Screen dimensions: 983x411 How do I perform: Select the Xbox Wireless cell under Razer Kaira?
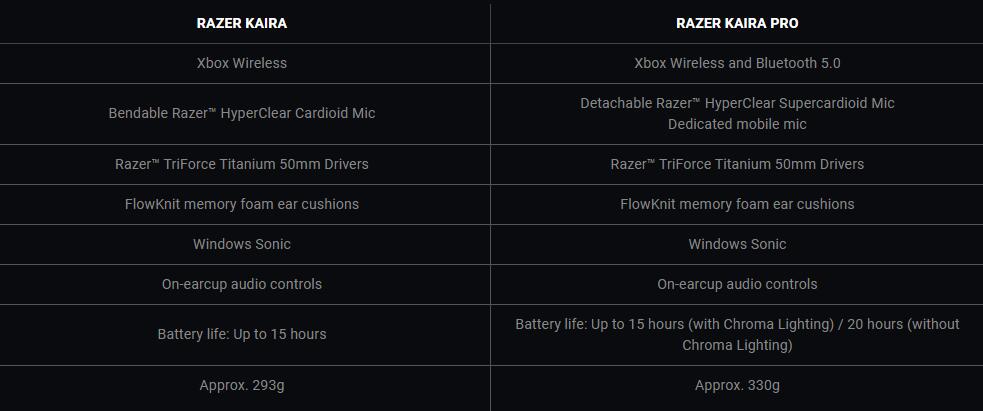(x=242, y=63)
